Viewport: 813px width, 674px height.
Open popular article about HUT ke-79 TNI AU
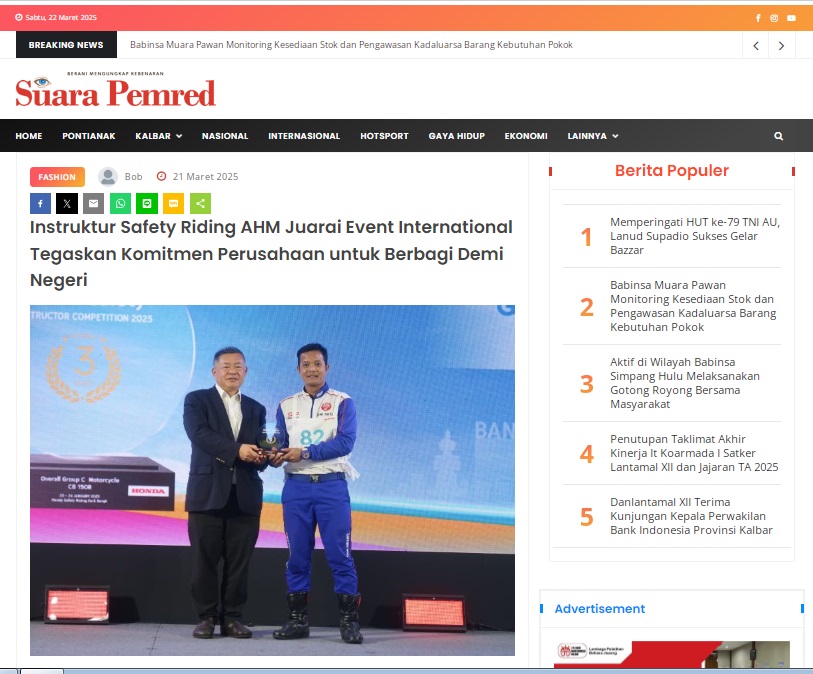[694, 236]
